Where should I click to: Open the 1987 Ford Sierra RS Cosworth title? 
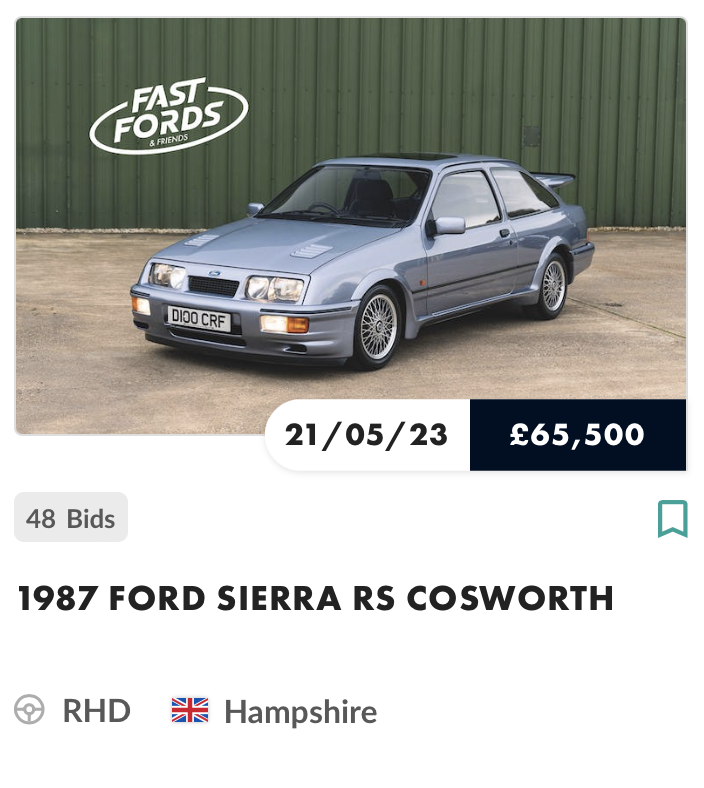[316, 598]
